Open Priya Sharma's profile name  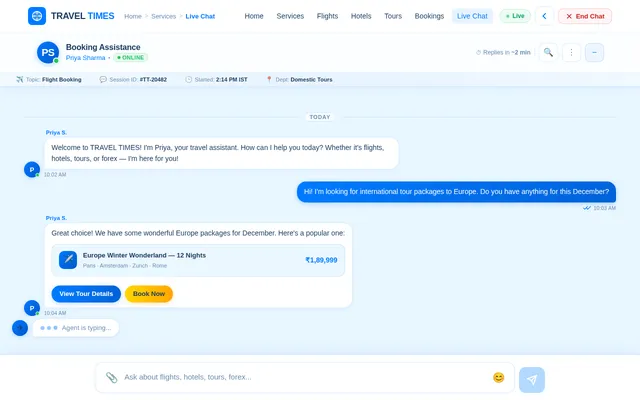[x=85, y=58]
